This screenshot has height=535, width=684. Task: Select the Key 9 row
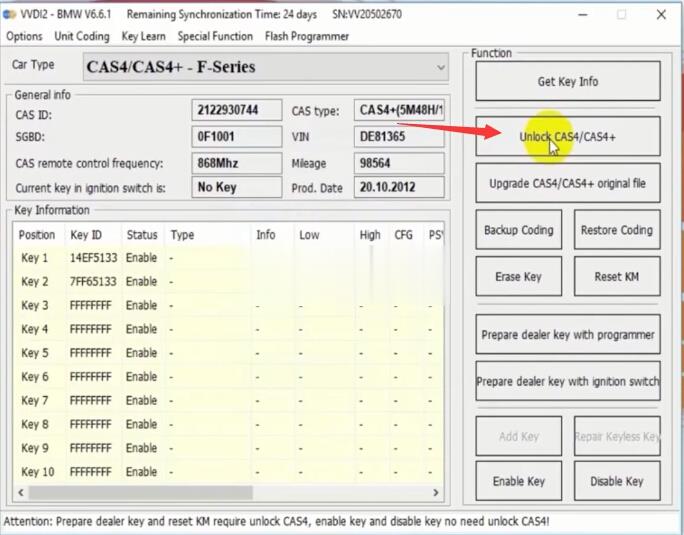point(229,448)
